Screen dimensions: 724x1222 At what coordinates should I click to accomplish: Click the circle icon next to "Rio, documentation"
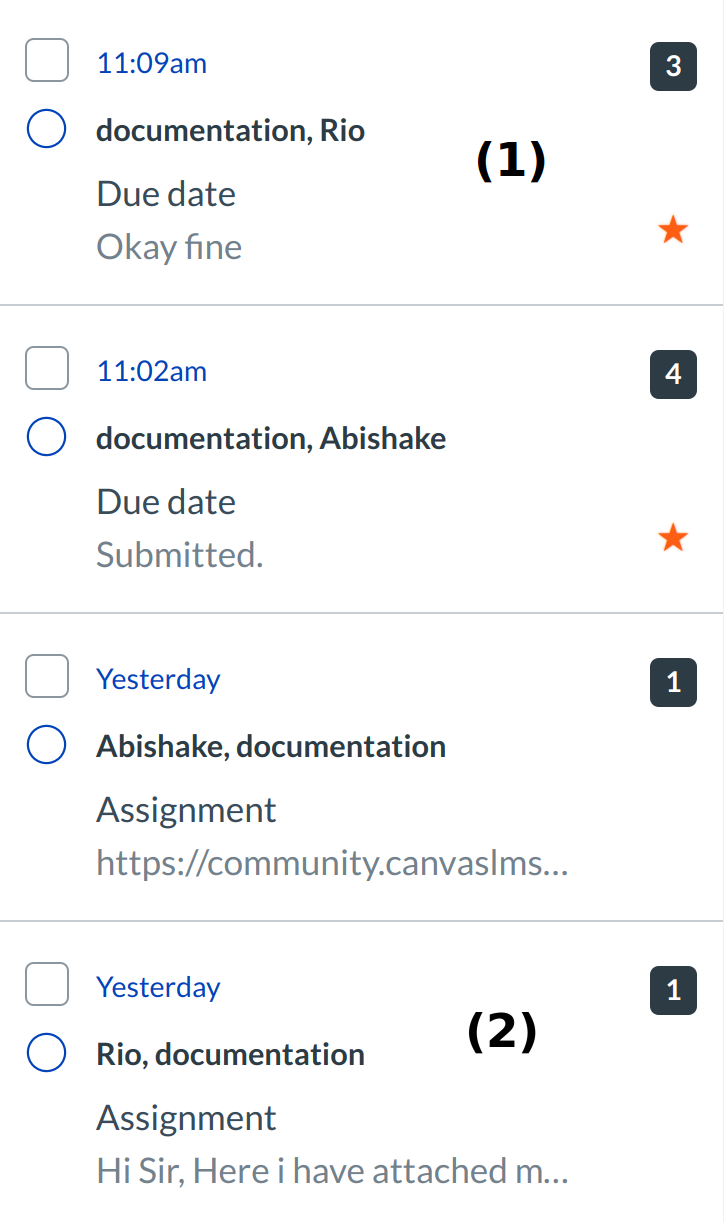(47, 1054)
